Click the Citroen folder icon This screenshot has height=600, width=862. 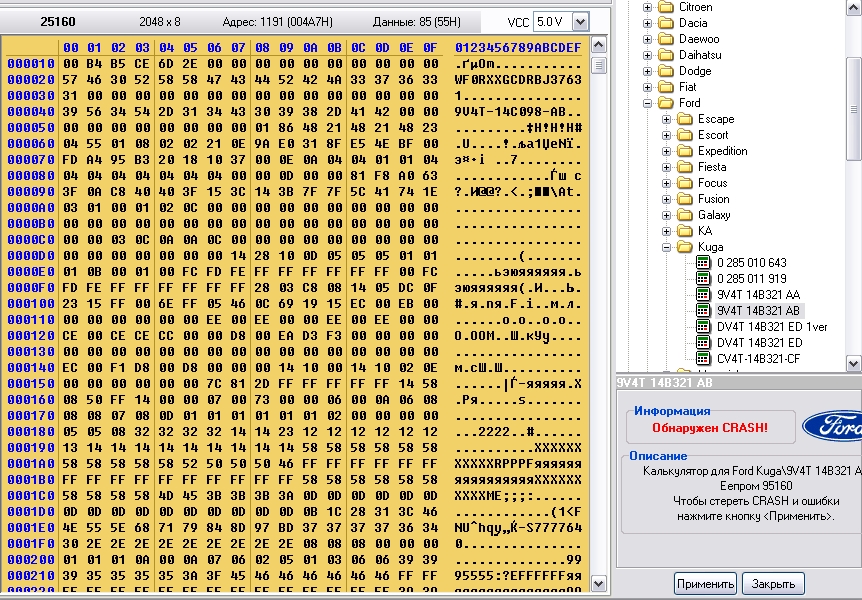click(666, 7)
